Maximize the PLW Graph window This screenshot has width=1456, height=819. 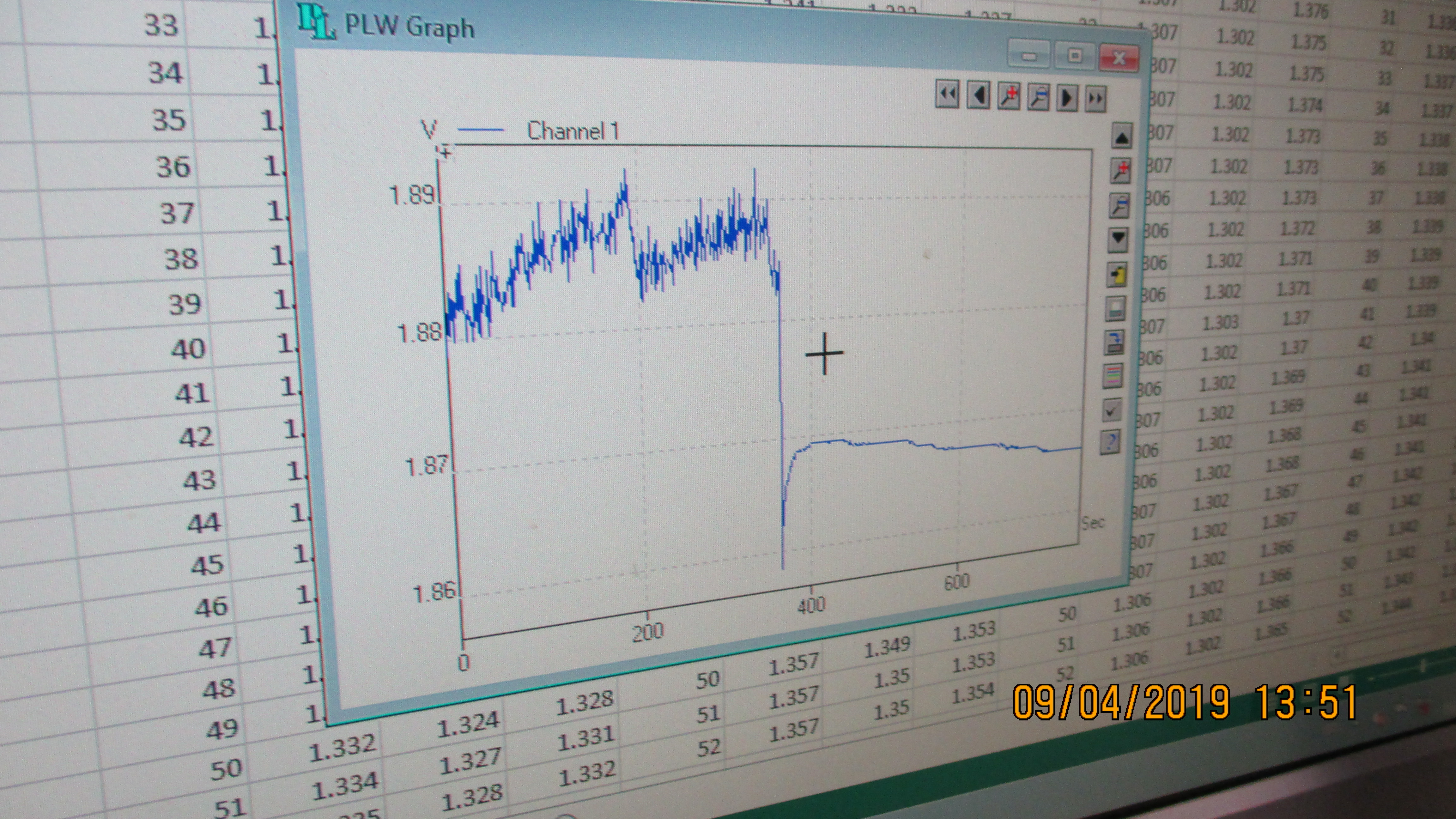coord(1075,56)
